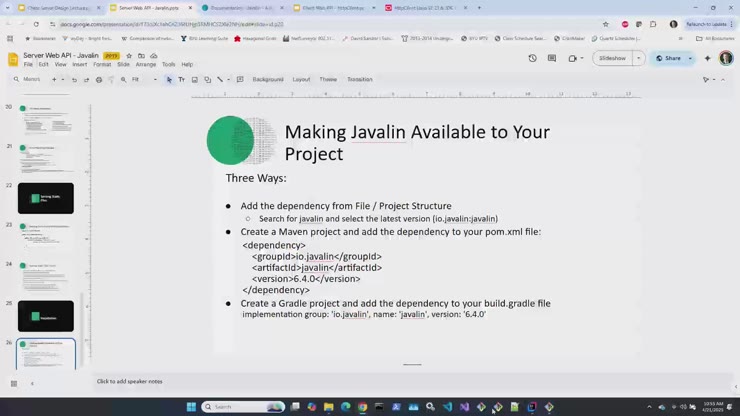This screenshot has width=740, height=416.
Task: Open the Windows Start menu
Action: (x=191, y=407)
